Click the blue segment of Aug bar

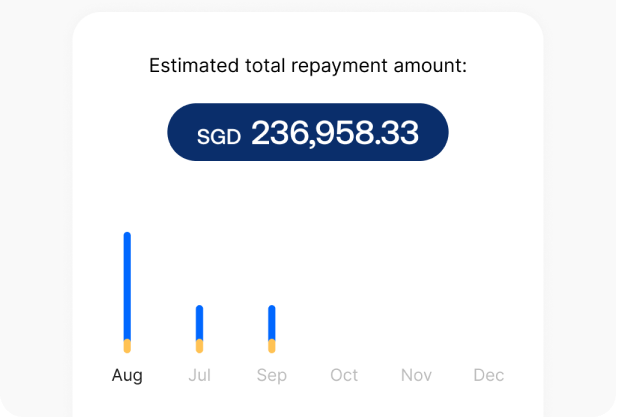pyautogui.click(x=127, y=285)
